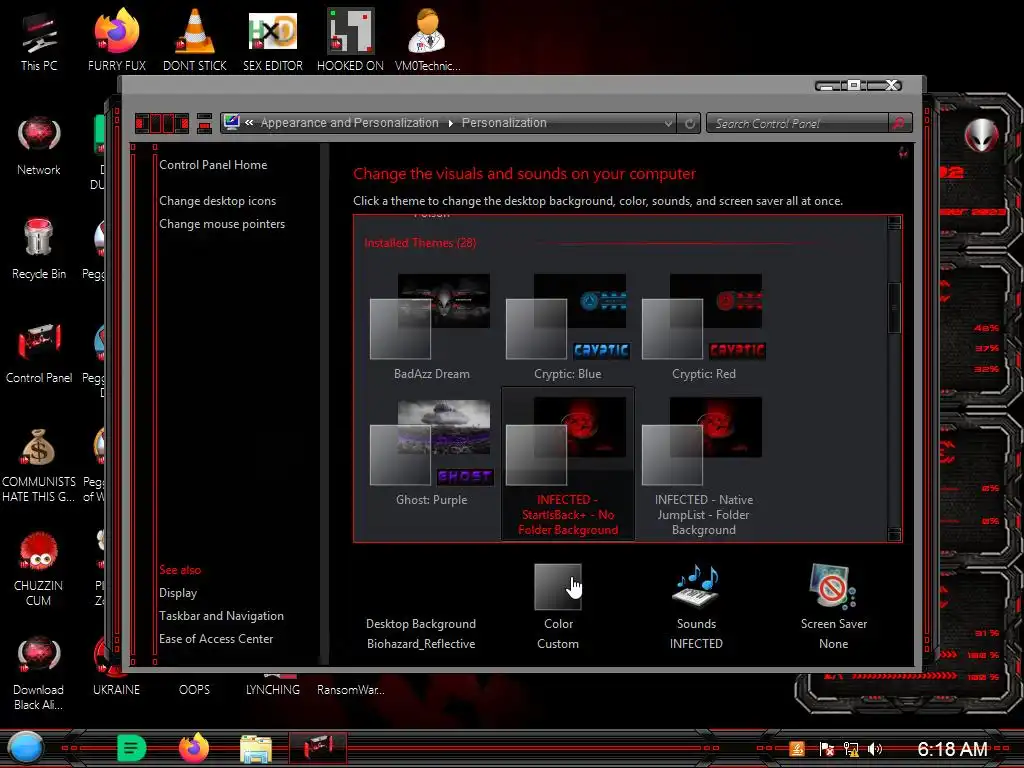Open the Download Black Ali desktop icon
This screenshot has width=1024, height=768.
click(39, 673)
